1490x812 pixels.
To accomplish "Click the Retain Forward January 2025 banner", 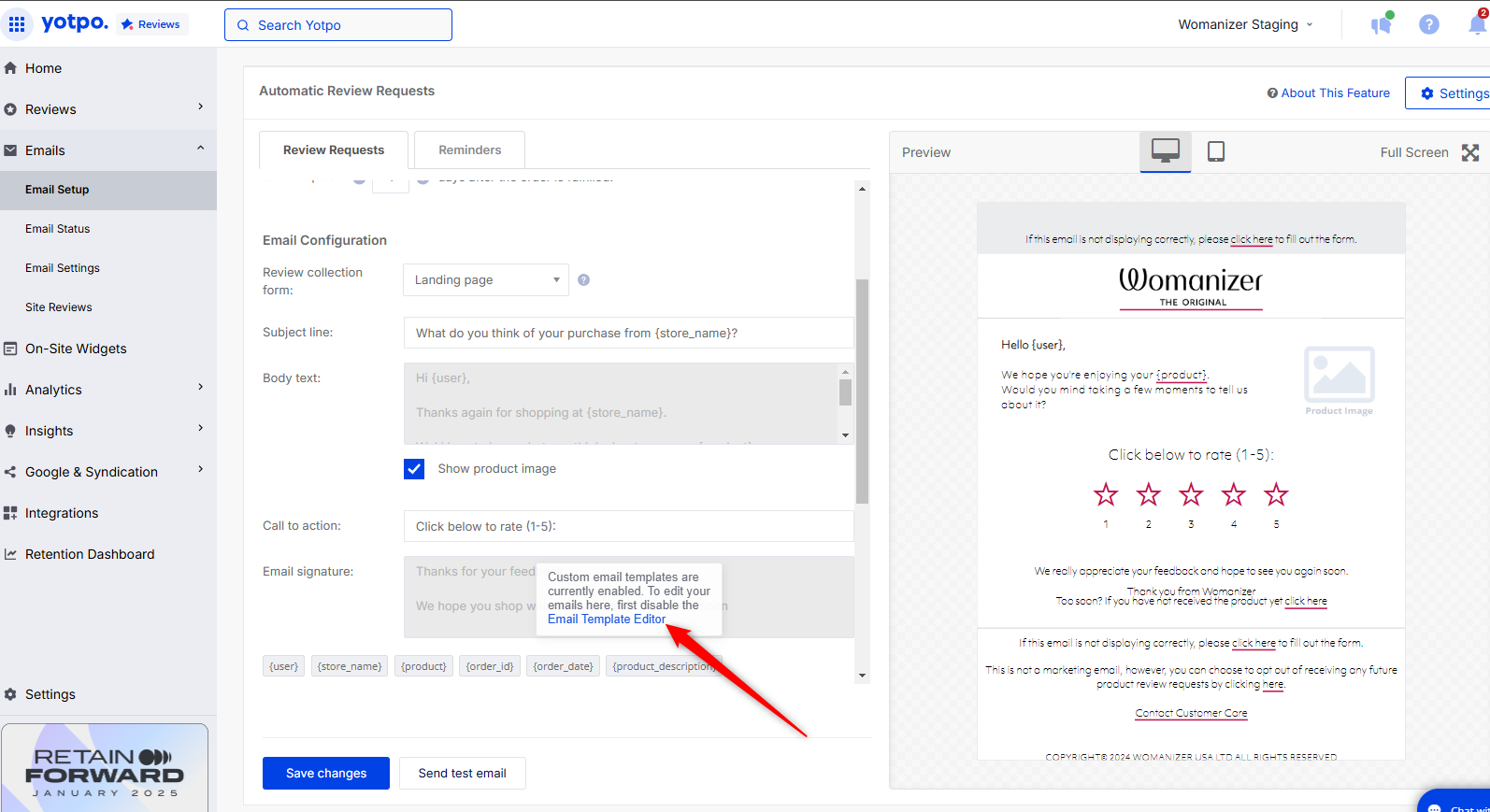I will coord(105,767).
